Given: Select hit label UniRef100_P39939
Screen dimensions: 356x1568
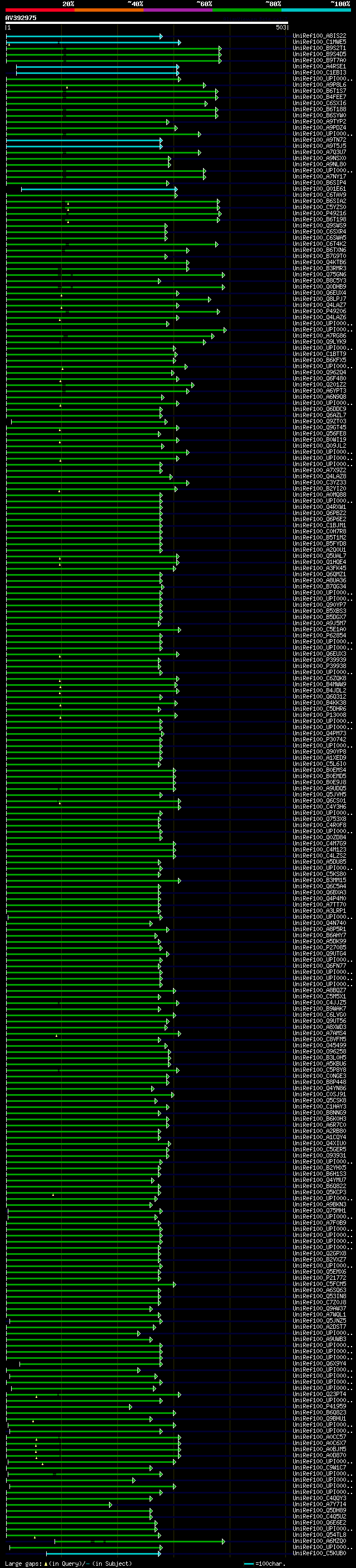Looking at the screenshot, I should (319, 660).
